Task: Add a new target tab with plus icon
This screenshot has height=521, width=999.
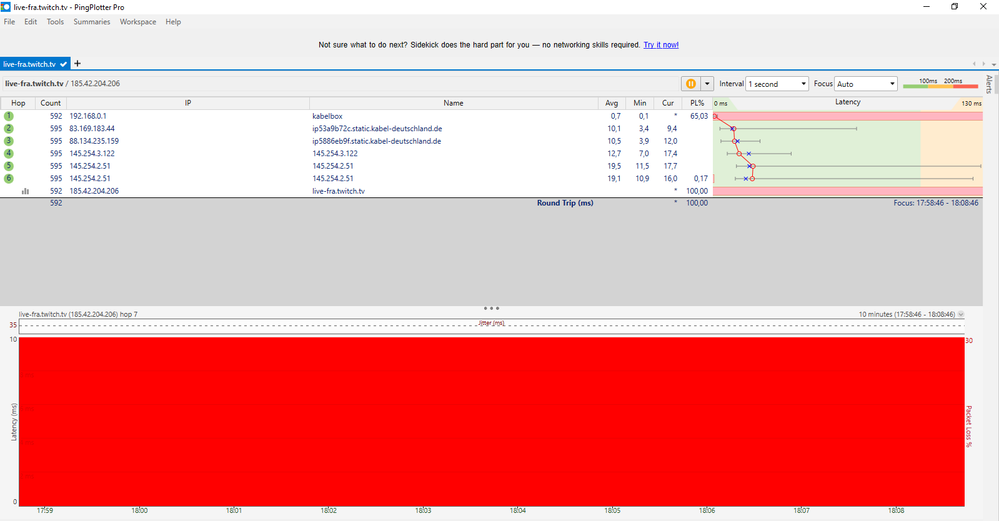Action: click(x=77, y=63)
